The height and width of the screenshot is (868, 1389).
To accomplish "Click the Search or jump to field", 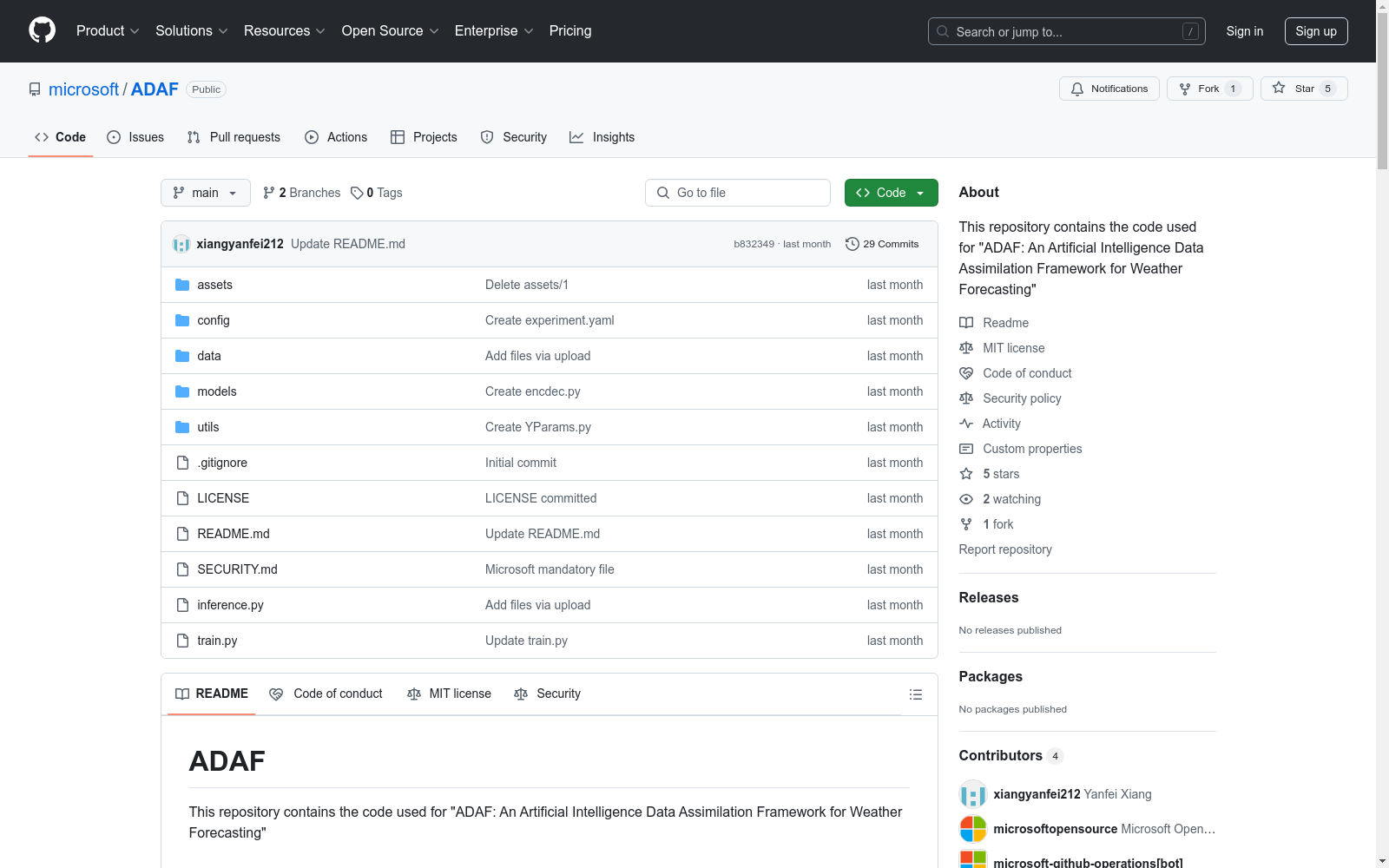I will (1067, 31).
